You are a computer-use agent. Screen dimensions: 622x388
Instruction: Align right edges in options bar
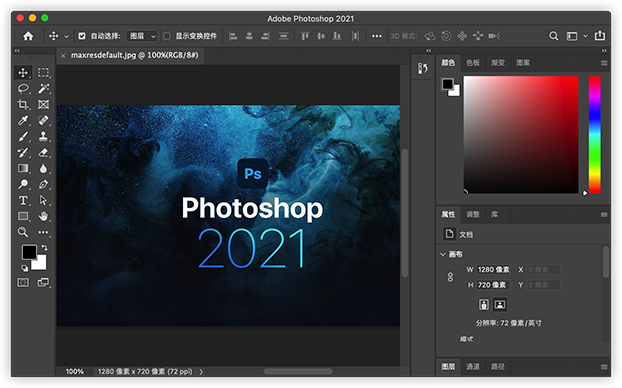click(265, 36)
